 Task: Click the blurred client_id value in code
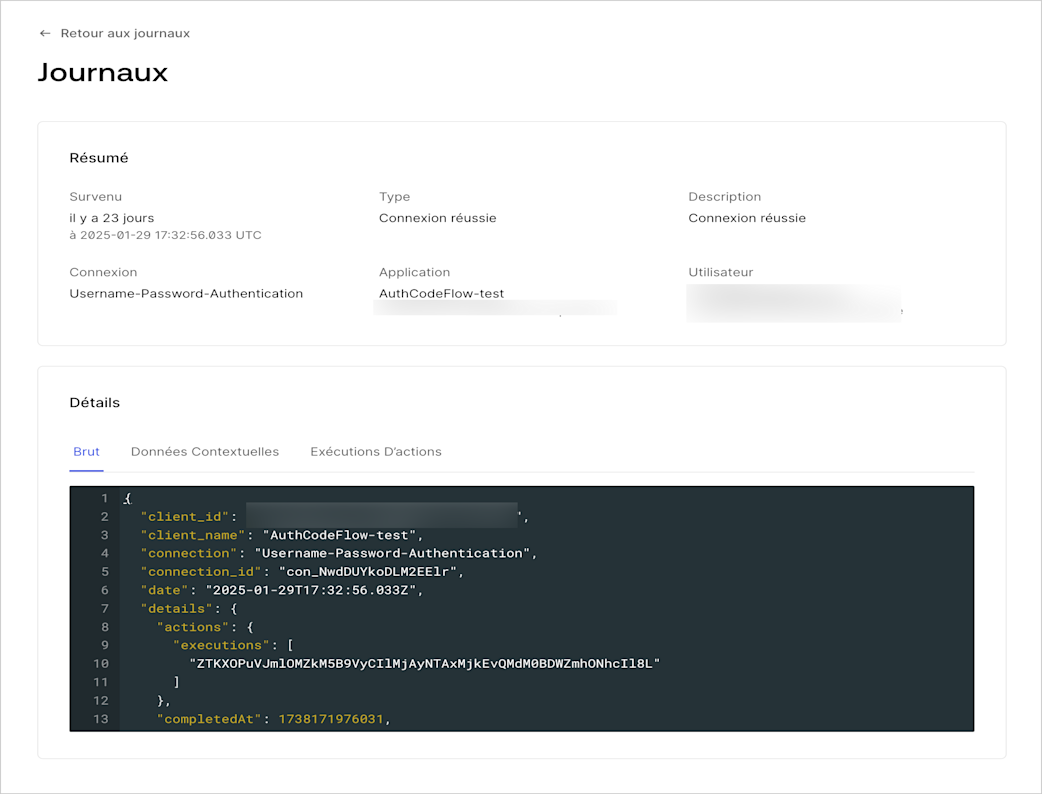(x=382, y=516)
